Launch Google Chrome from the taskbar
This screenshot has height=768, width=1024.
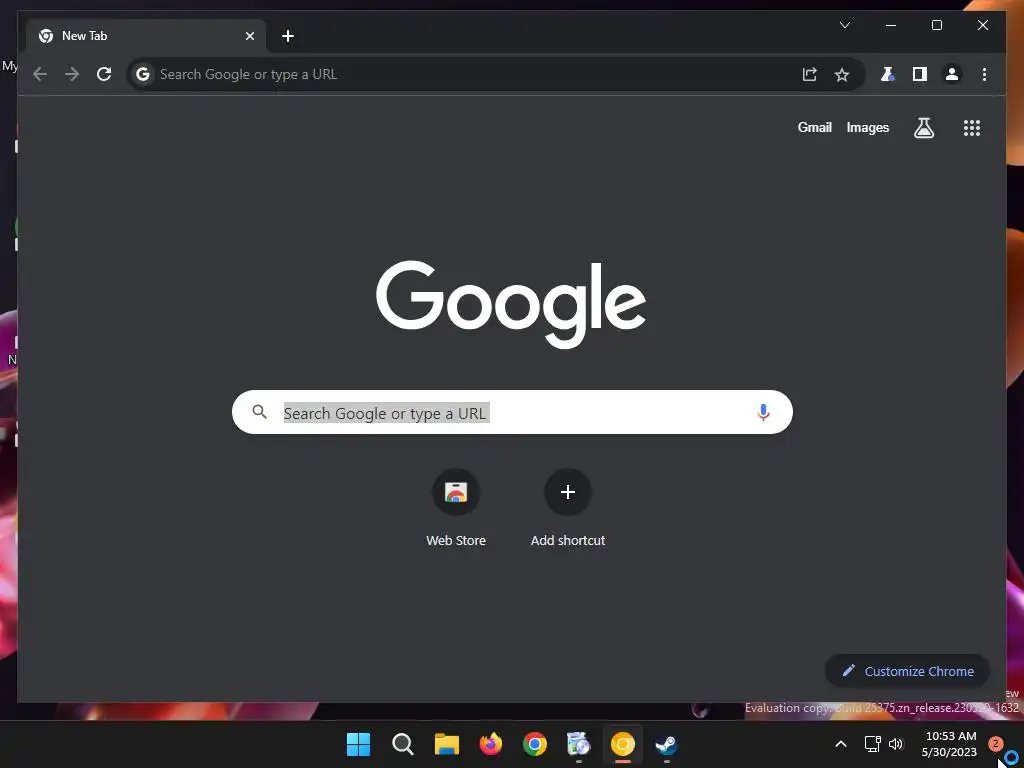coord(535,744)
